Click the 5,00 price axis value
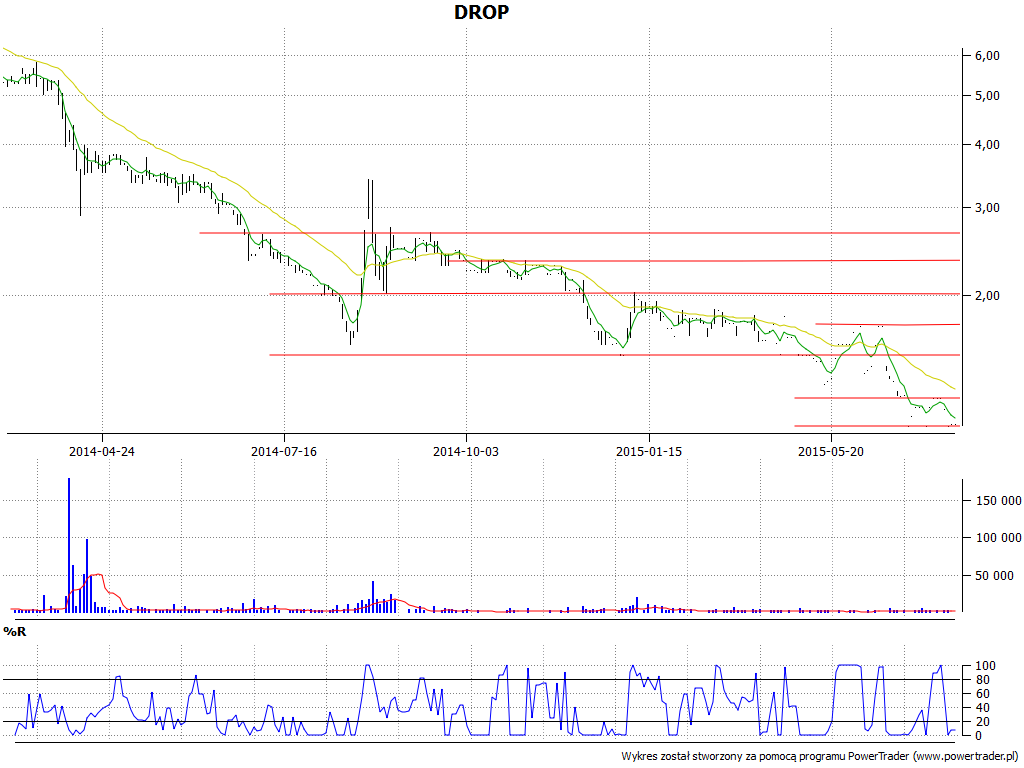 987,95
